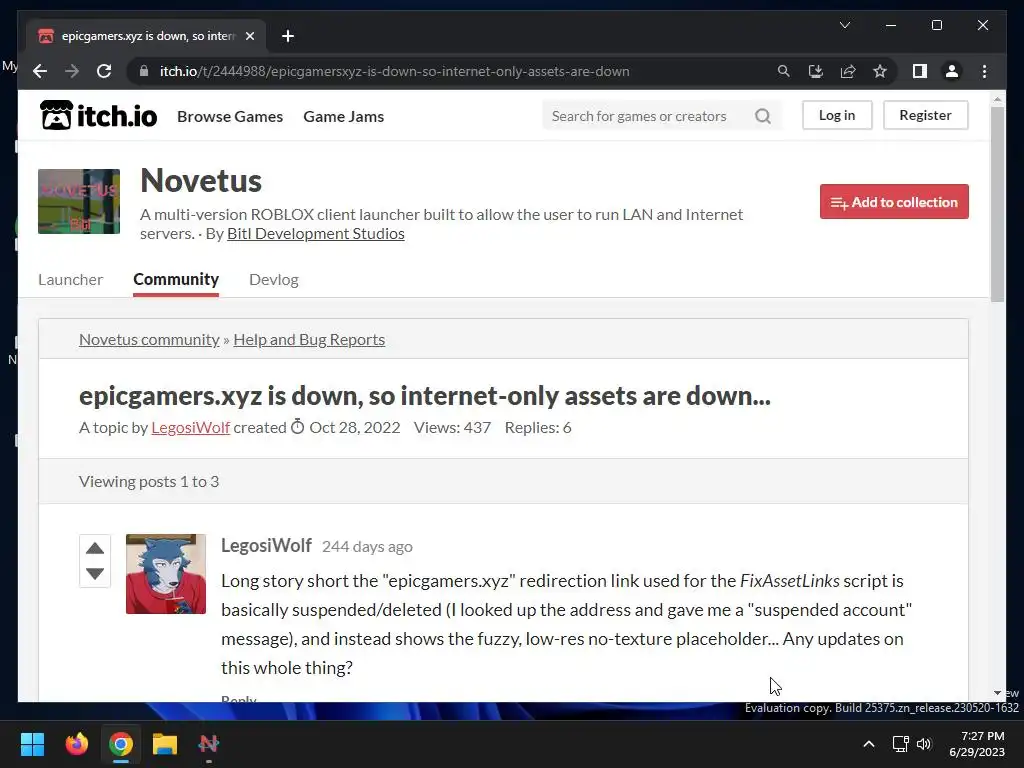Click the network icon in system tray
The width and height of the screenshot is (1024, 768).
[901, 744]
